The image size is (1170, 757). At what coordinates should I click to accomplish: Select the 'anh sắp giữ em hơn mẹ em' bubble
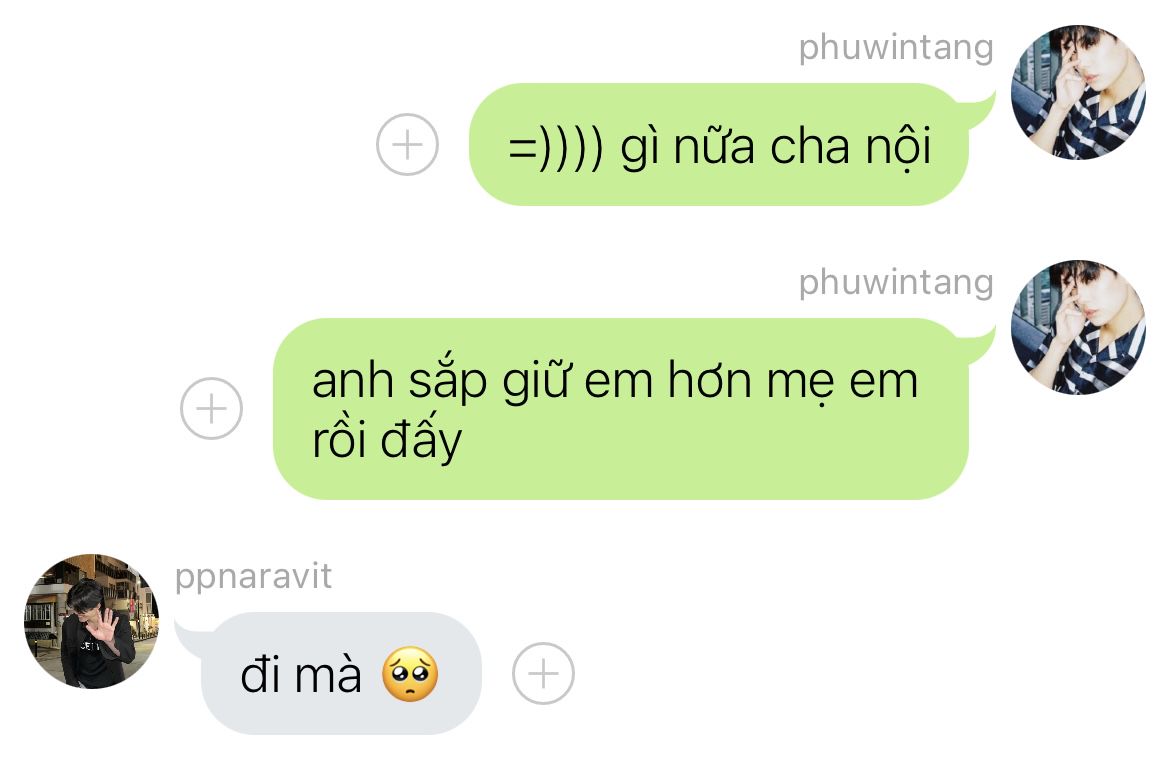(x=621, y=409)
